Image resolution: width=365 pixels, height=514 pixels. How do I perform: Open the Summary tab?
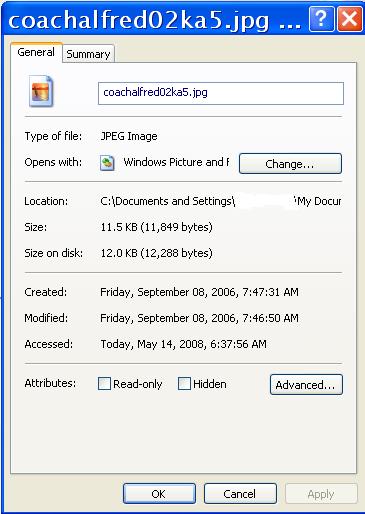(88, 54)
